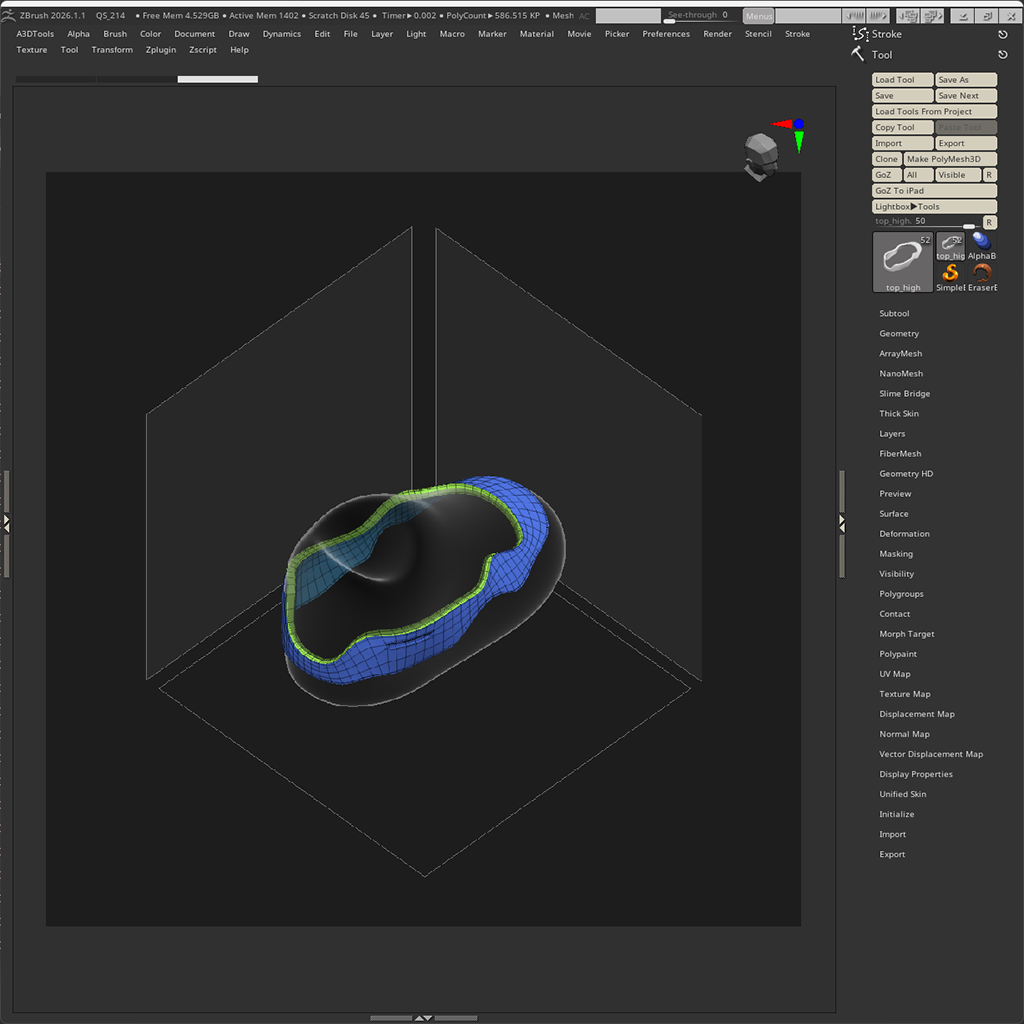
Task: Expand the Display Properties section
Action: tap(916, 774)
